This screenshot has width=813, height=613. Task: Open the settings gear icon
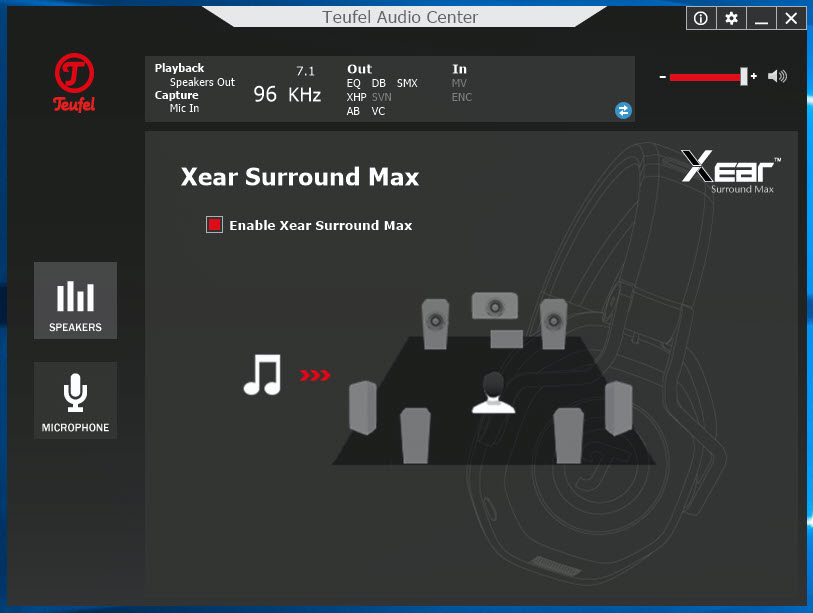click(731, 19)
